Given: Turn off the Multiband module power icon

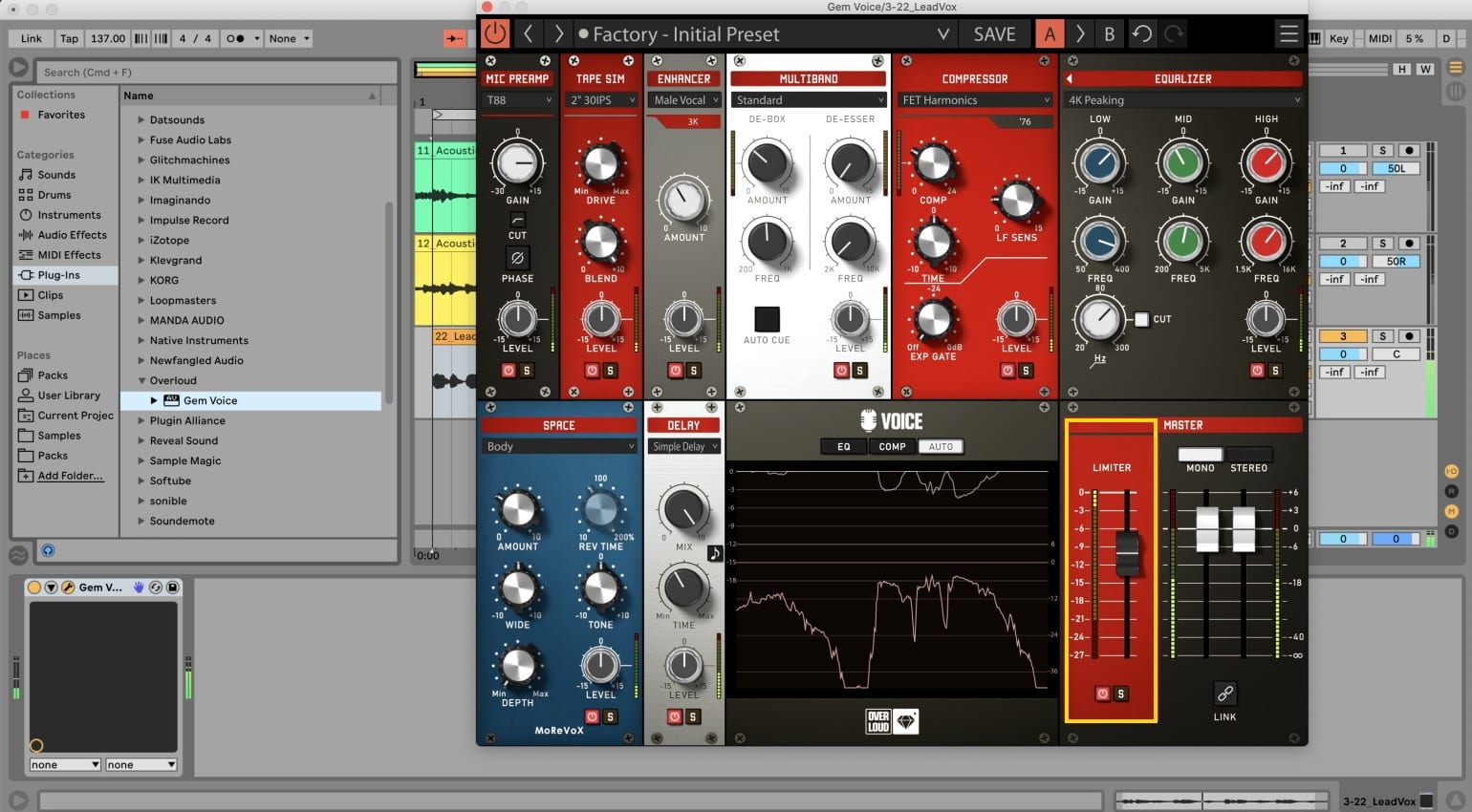Looking at the screenshot, I should (841, 371).
